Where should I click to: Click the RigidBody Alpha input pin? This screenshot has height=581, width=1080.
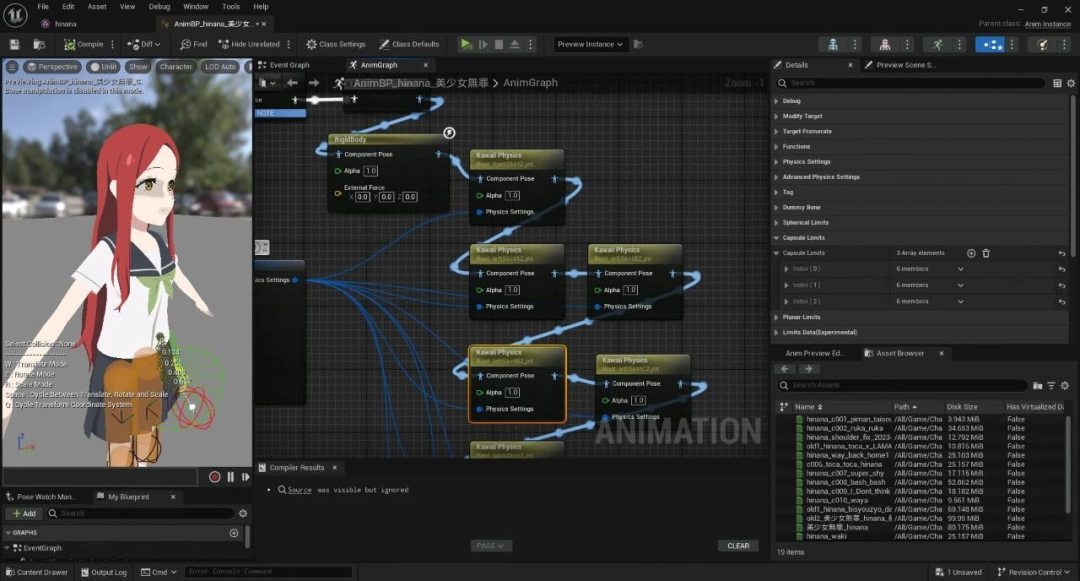click(x=338, y=171)
